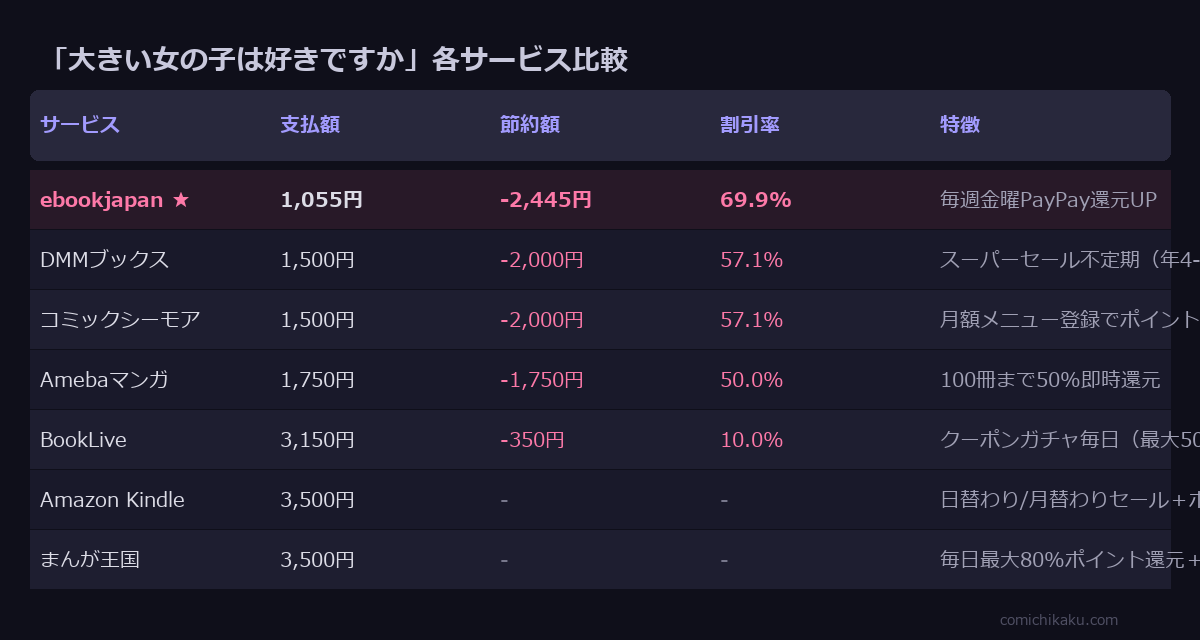Click the table title heading text
This screenshot has width=1200, height=640.
tap(338, 60)
